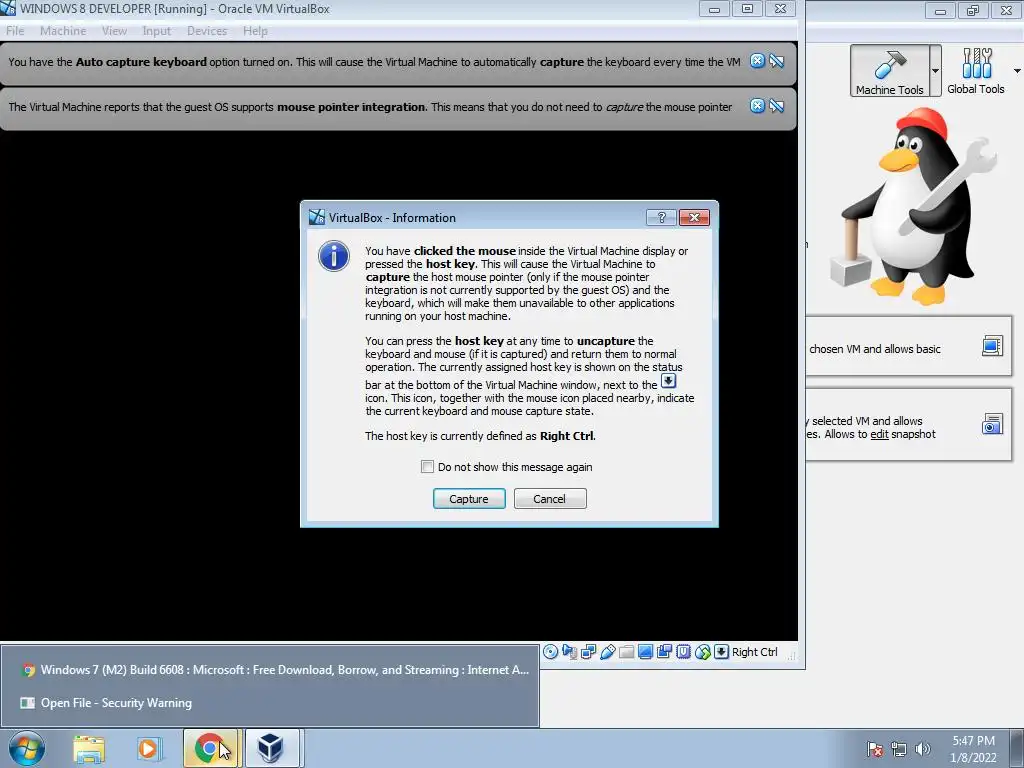
Task: Click the Cancel button
Action: coord(550,498)
